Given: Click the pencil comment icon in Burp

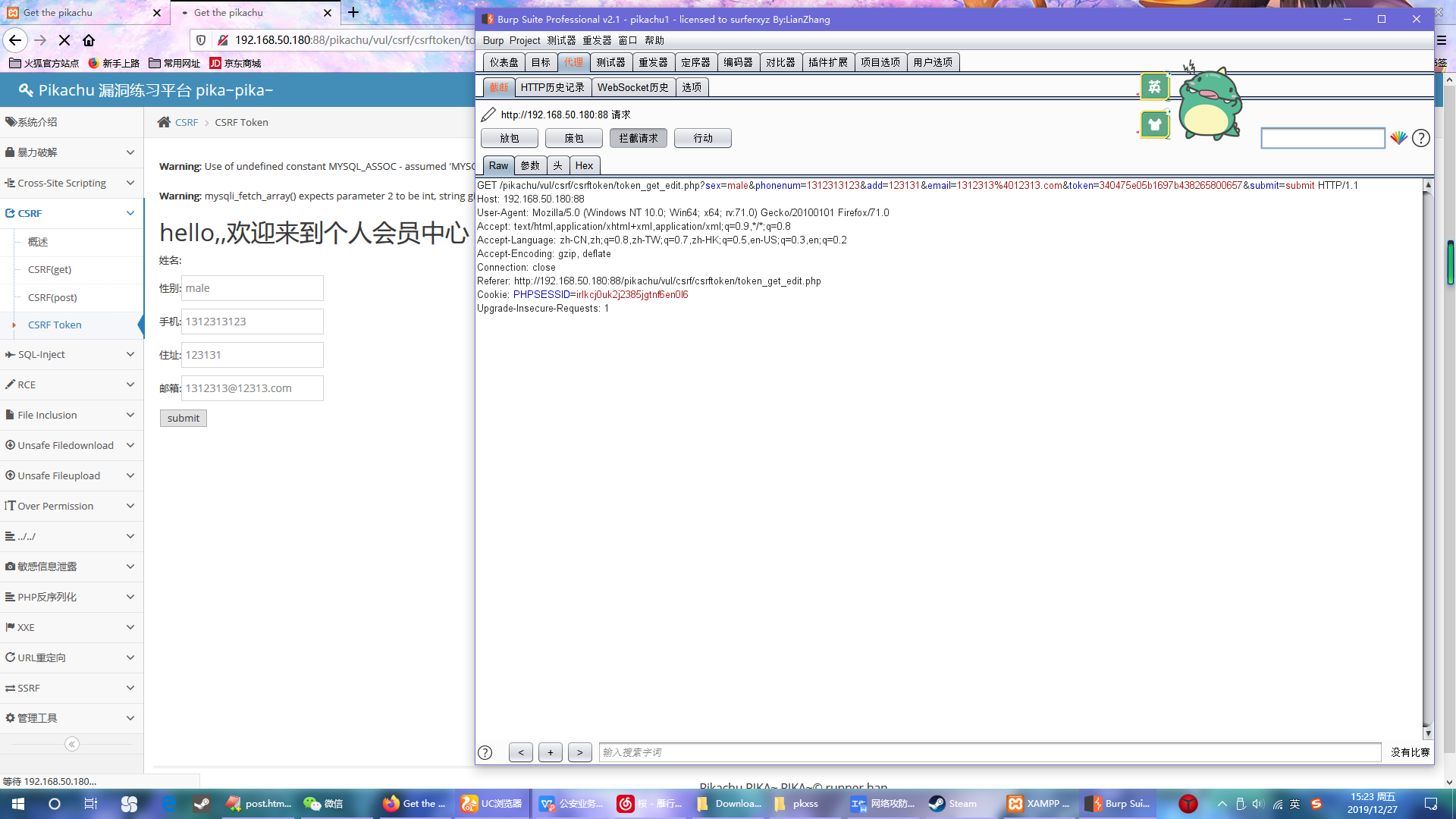Looking at the screenshot, I should (488, 115).
